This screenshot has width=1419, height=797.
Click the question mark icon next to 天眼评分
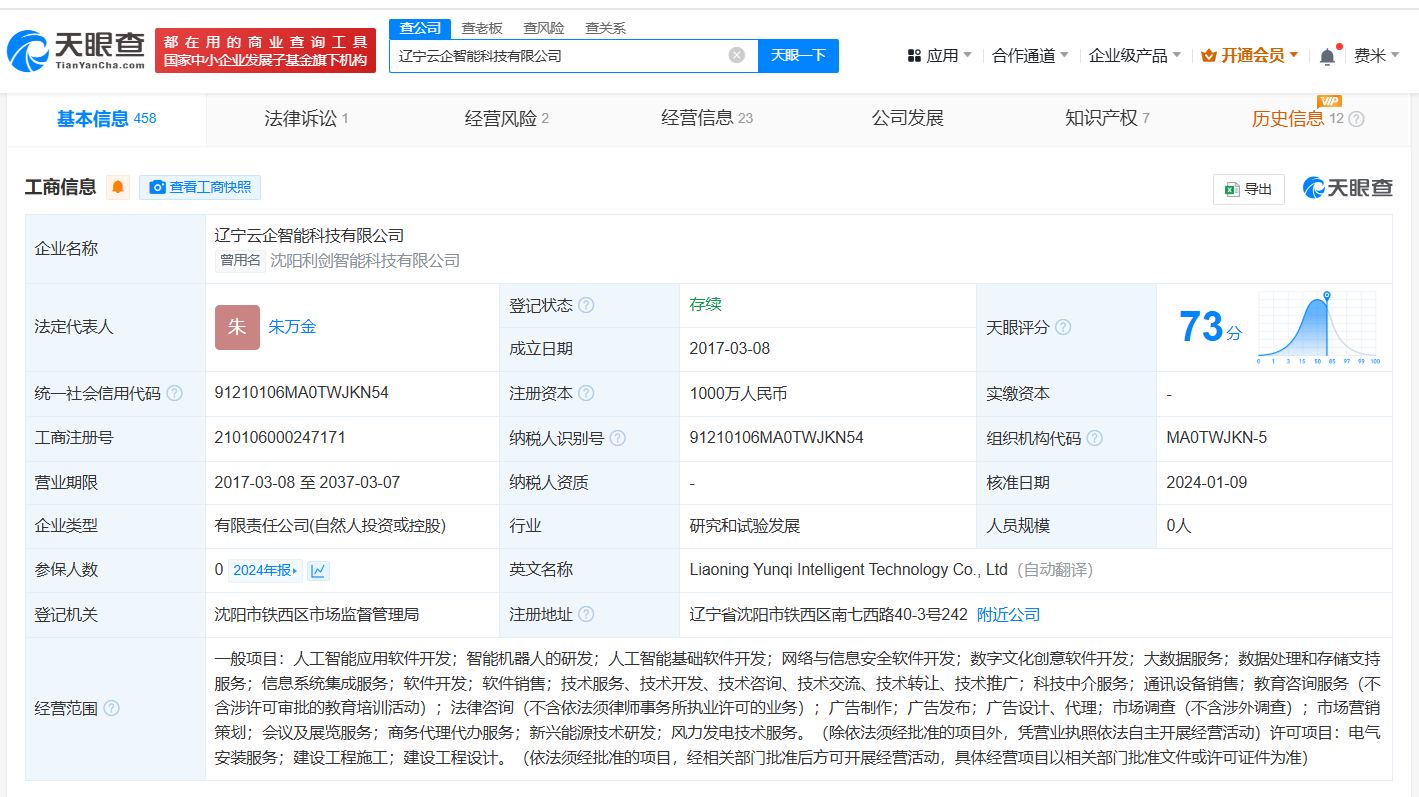pyautogui.click(x=1063, y=328)
